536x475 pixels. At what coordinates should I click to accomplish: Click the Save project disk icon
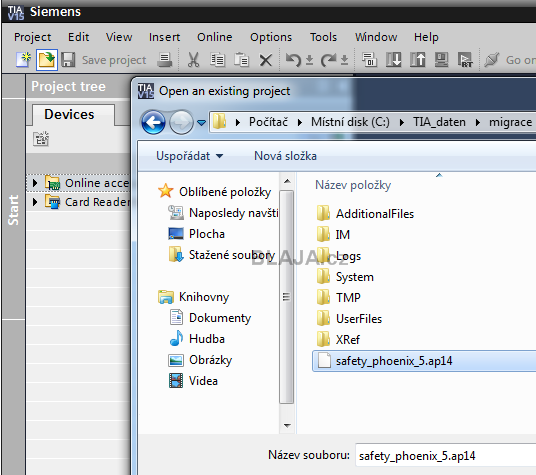click(x=68, y=60)
